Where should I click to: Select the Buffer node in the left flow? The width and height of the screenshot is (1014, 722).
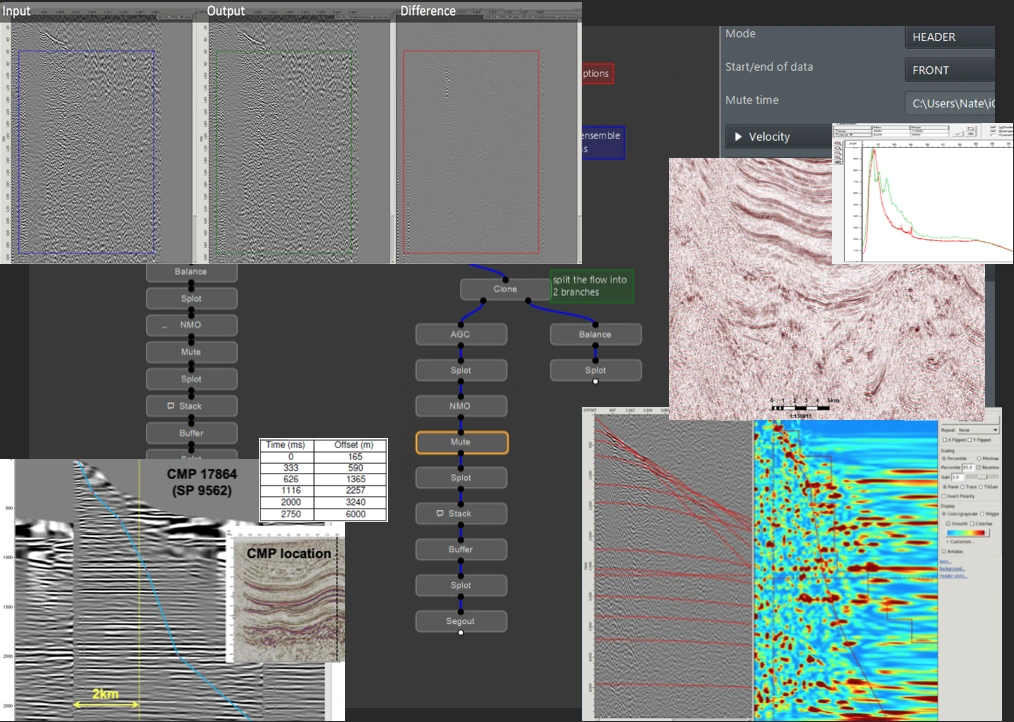191,433
